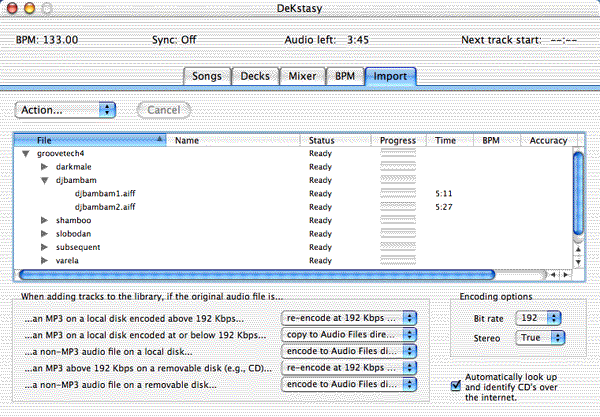Switch to the Songs tab
The width and height of the screenshot is (600, 417).
[207, 76]
